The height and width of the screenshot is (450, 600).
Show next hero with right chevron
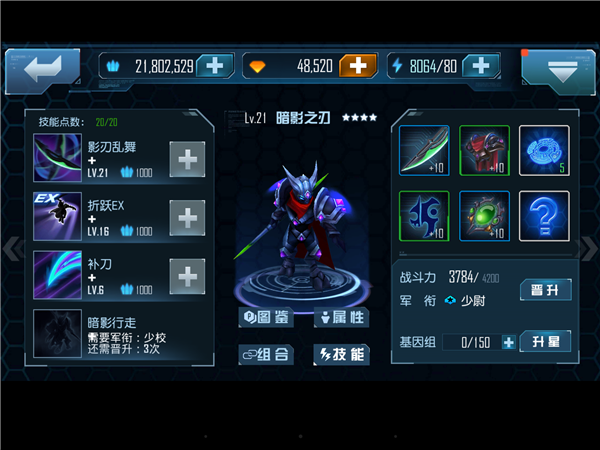[x=587, y=249]
